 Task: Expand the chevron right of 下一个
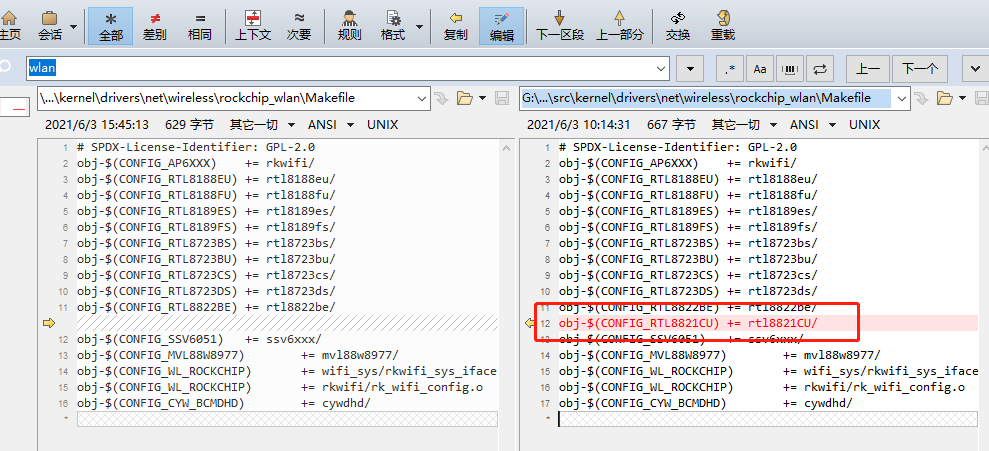[x=975, y=68]
